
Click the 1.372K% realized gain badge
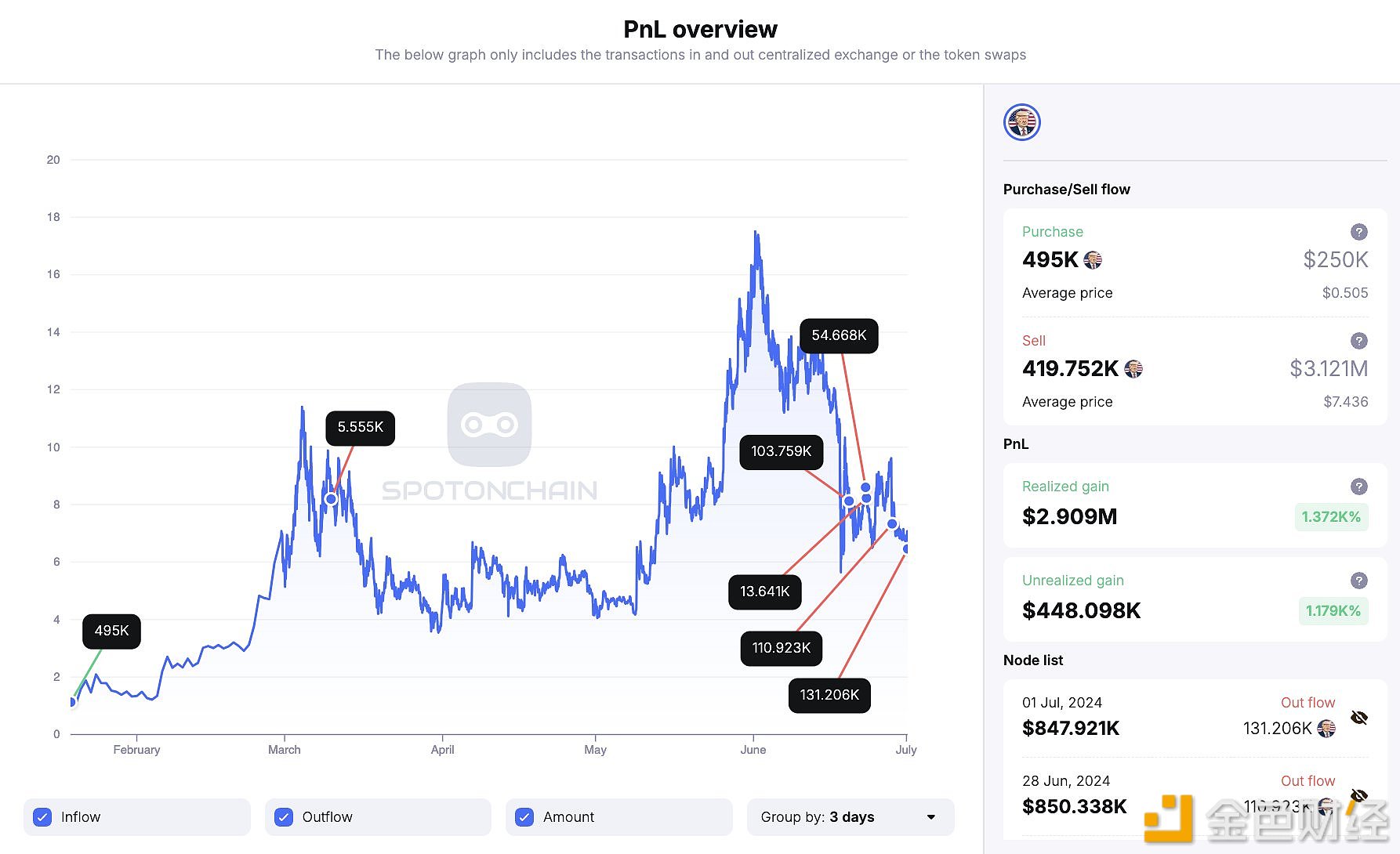[1330, 517]
